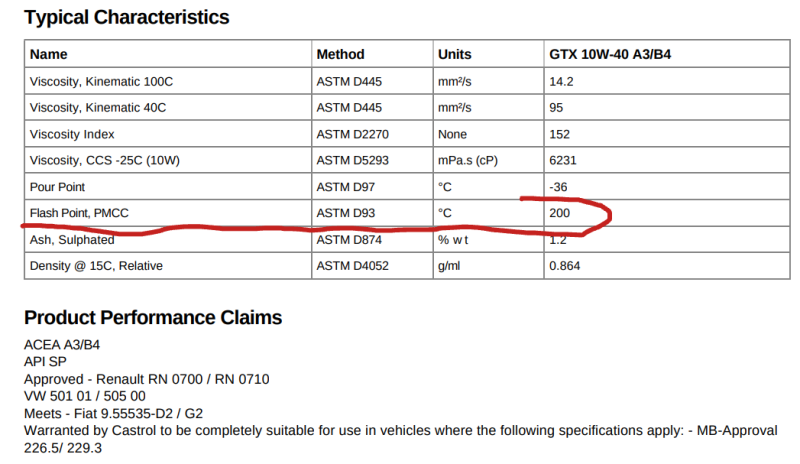The height and width of the screenshot is (464, 800).
Task: Click the Pour Point value -36
Action: tap(559, 187)
